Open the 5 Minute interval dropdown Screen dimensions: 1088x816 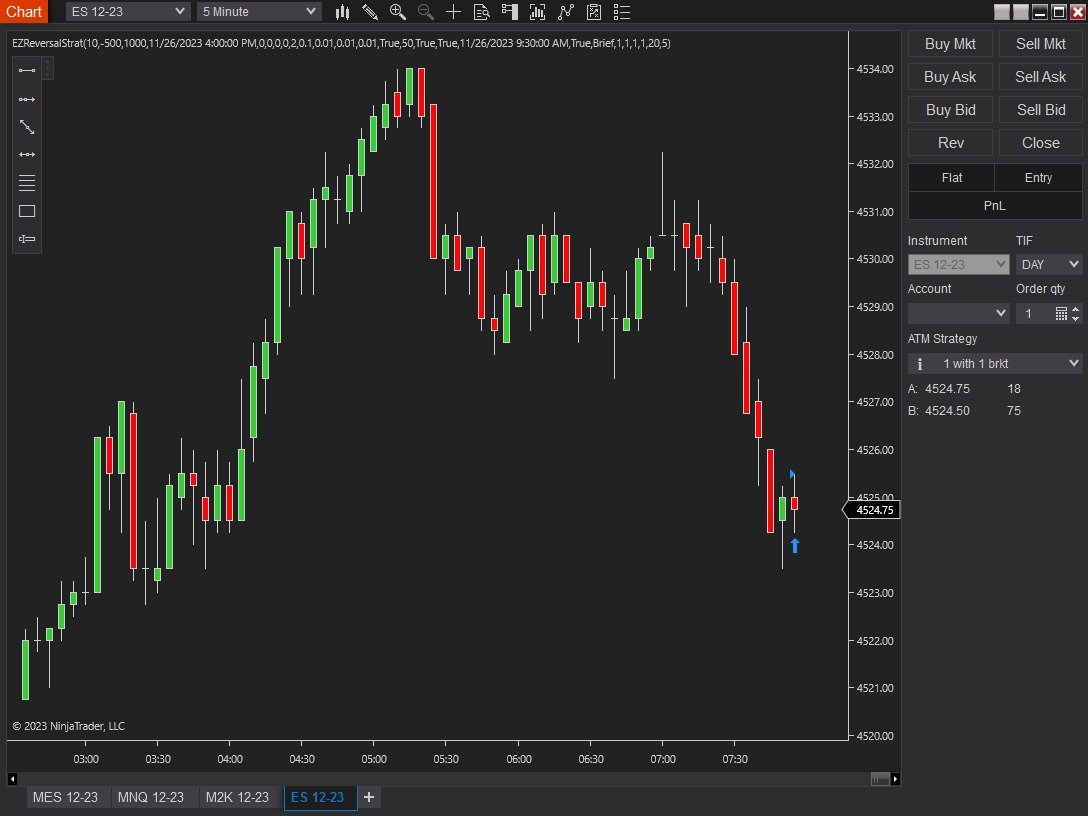[x=259, y=12]
